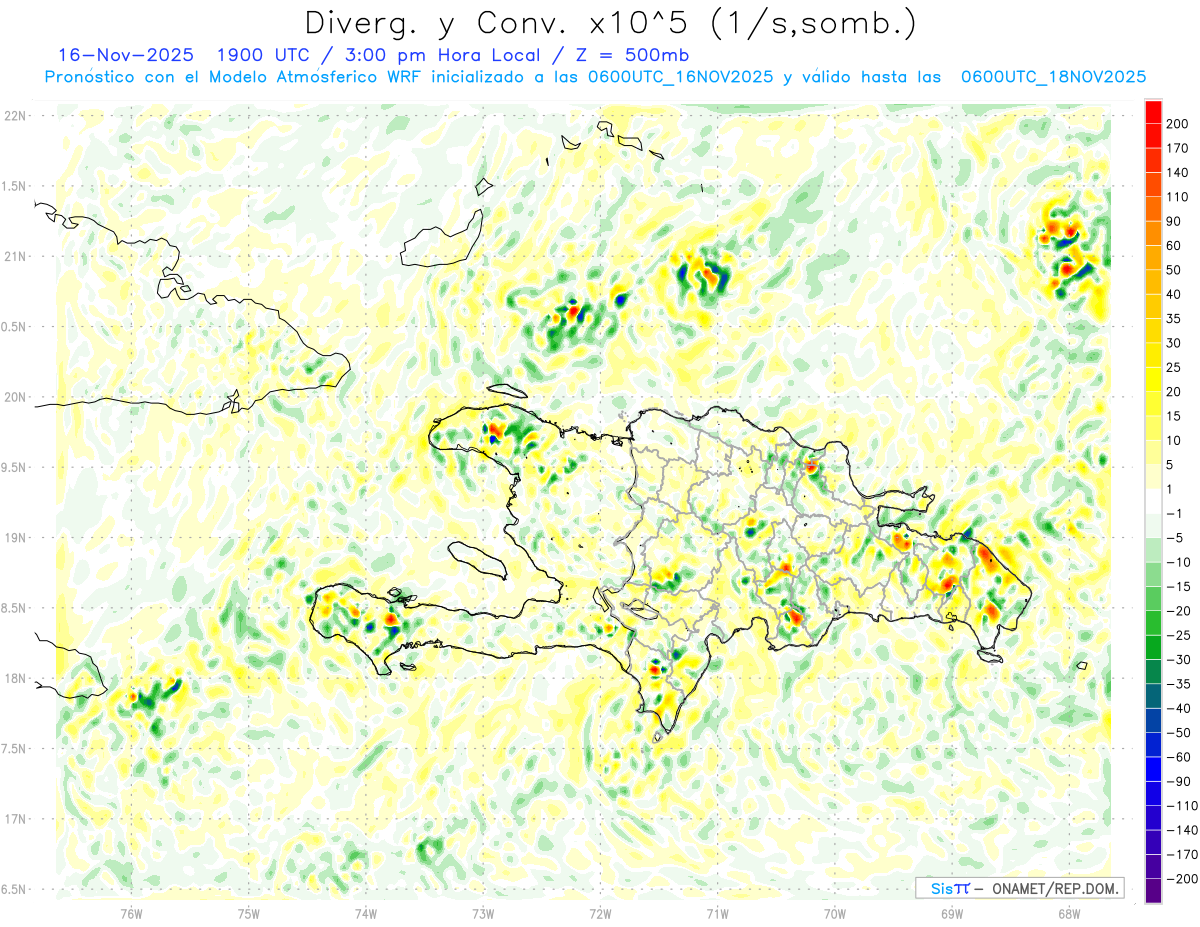Click the 170 label on the color scale
This screenshot has height=927, width=1200.
(1177, 148)
